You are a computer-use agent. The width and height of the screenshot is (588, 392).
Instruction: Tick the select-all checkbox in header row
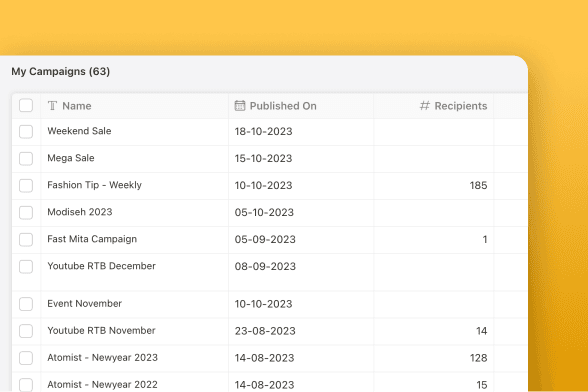[26, 105]
